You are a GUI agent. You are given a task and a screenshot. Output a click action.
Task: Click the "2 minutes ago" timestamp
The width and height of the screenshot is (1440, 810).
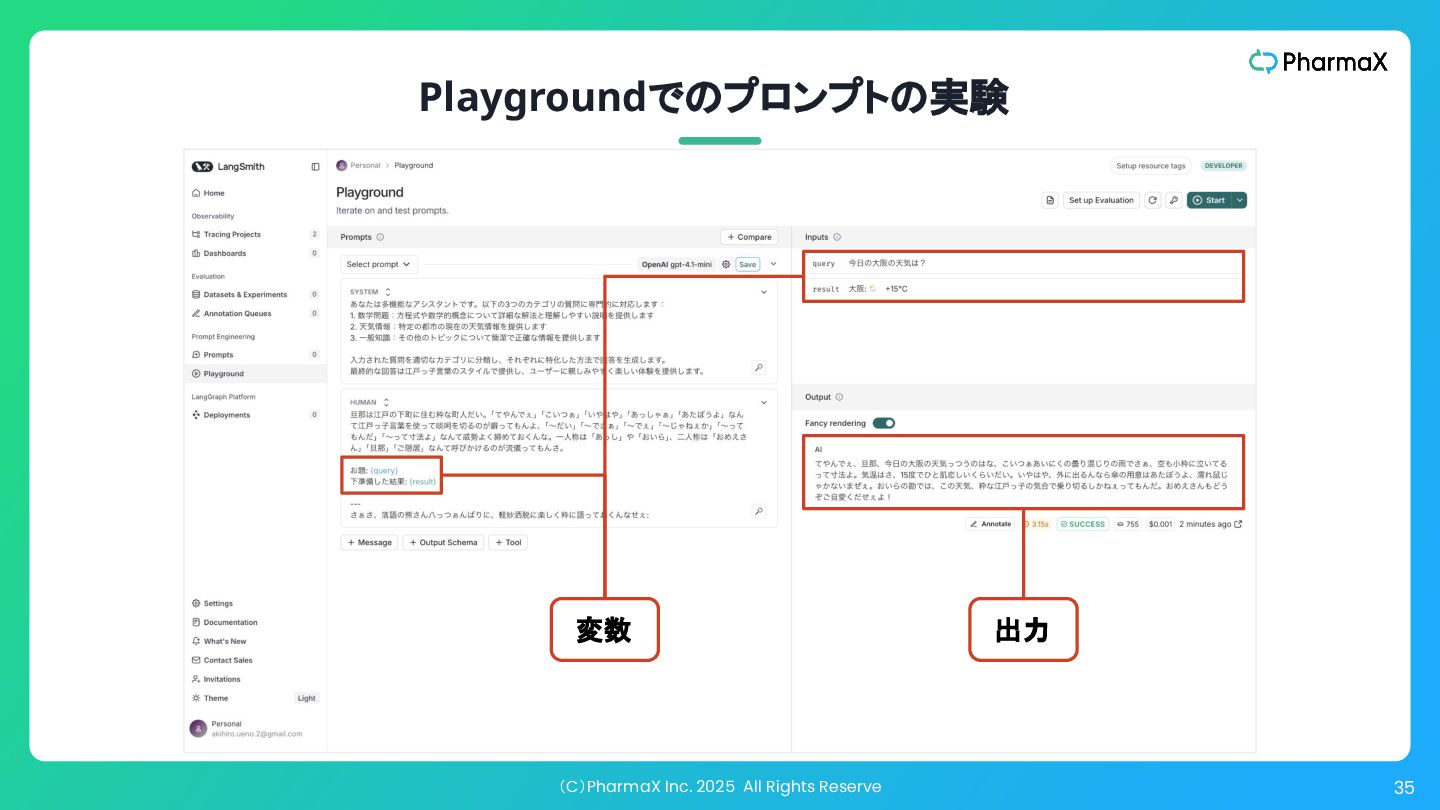[1205, 524]
